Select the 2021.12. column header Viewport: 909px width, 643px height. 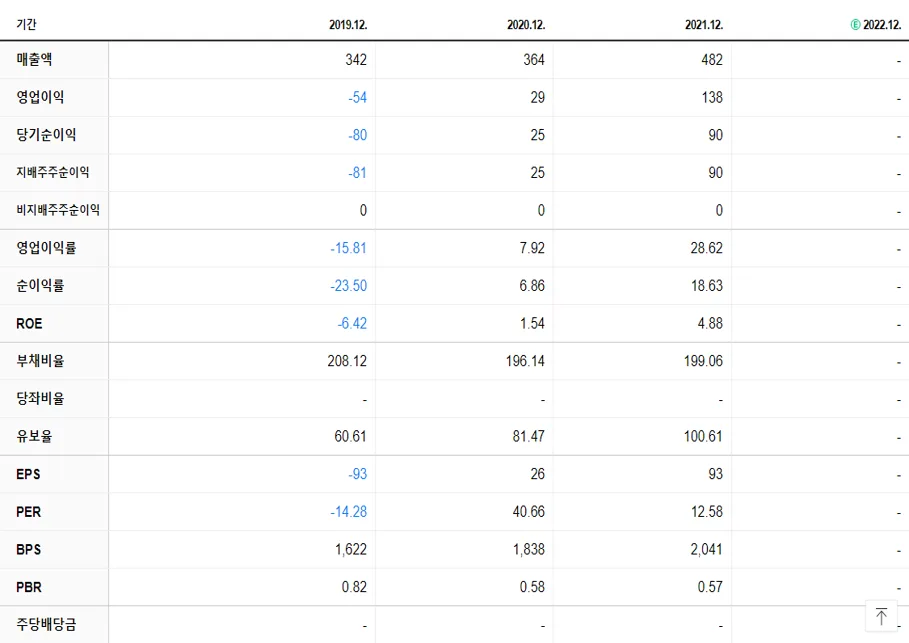704,25
